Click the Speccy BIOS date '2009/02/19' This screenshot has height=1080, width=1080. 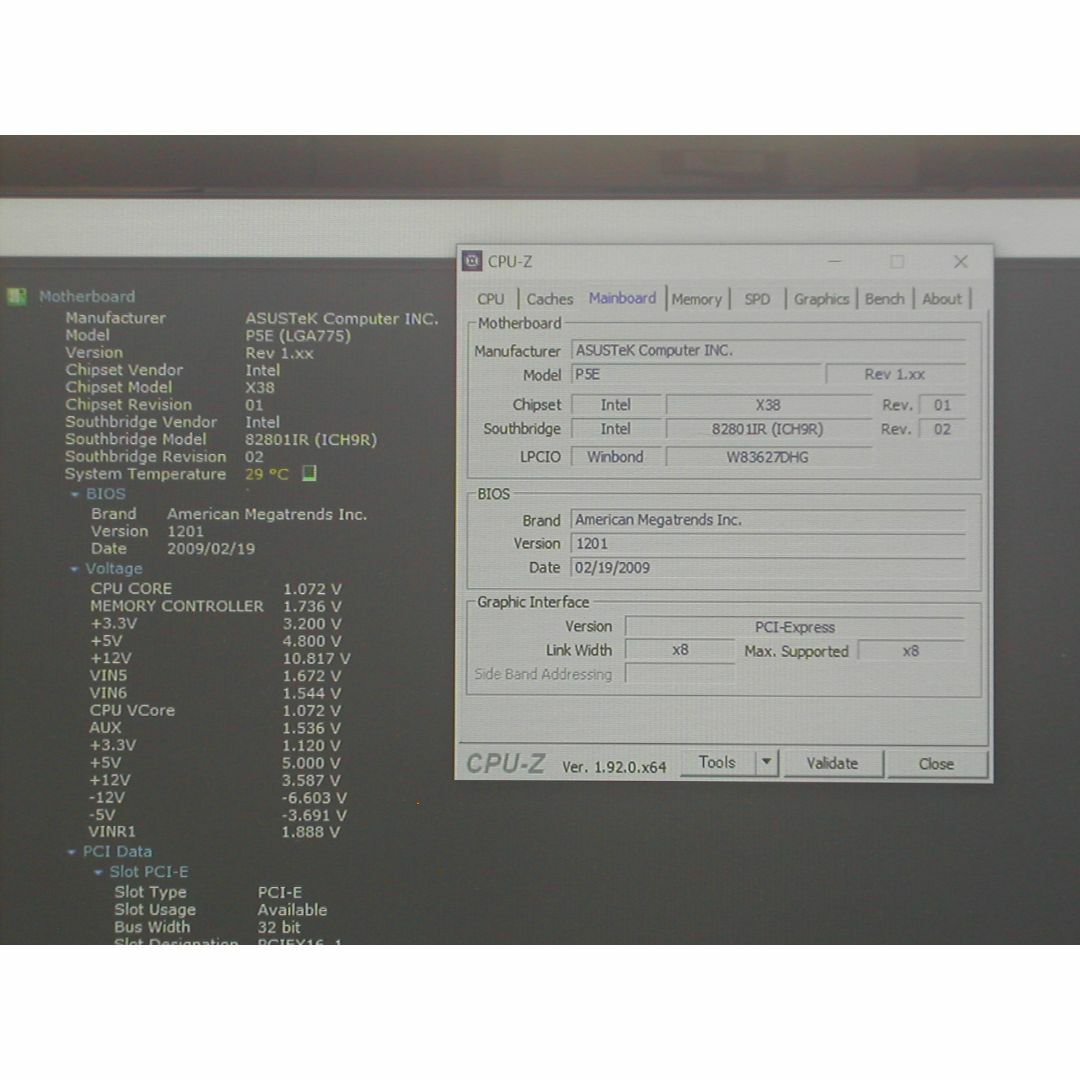[x=211, y=549]
